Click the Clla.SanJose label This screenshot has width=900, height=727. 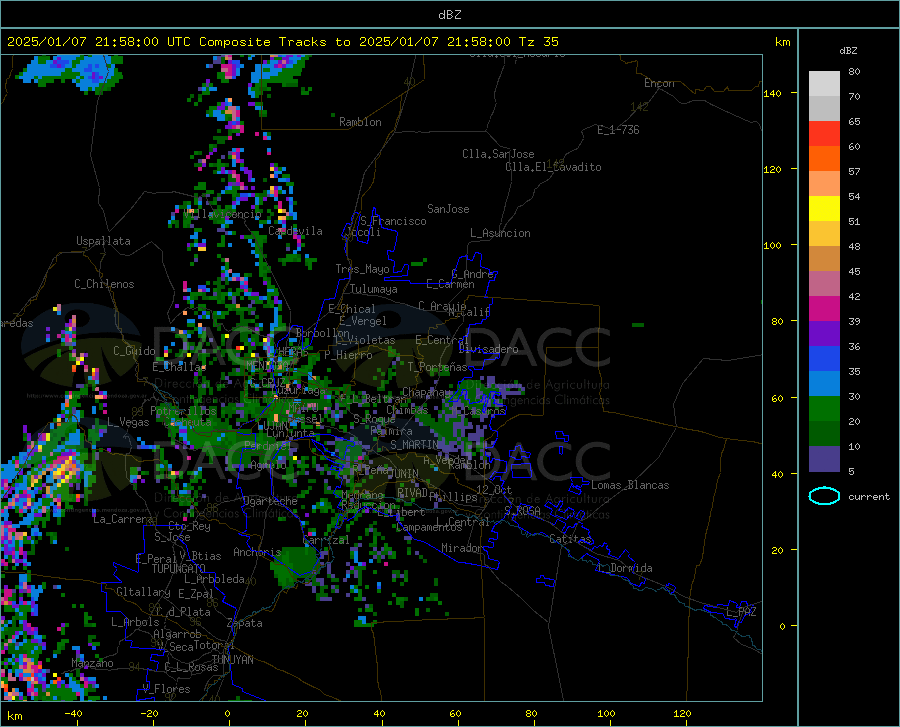pos(498,154)
